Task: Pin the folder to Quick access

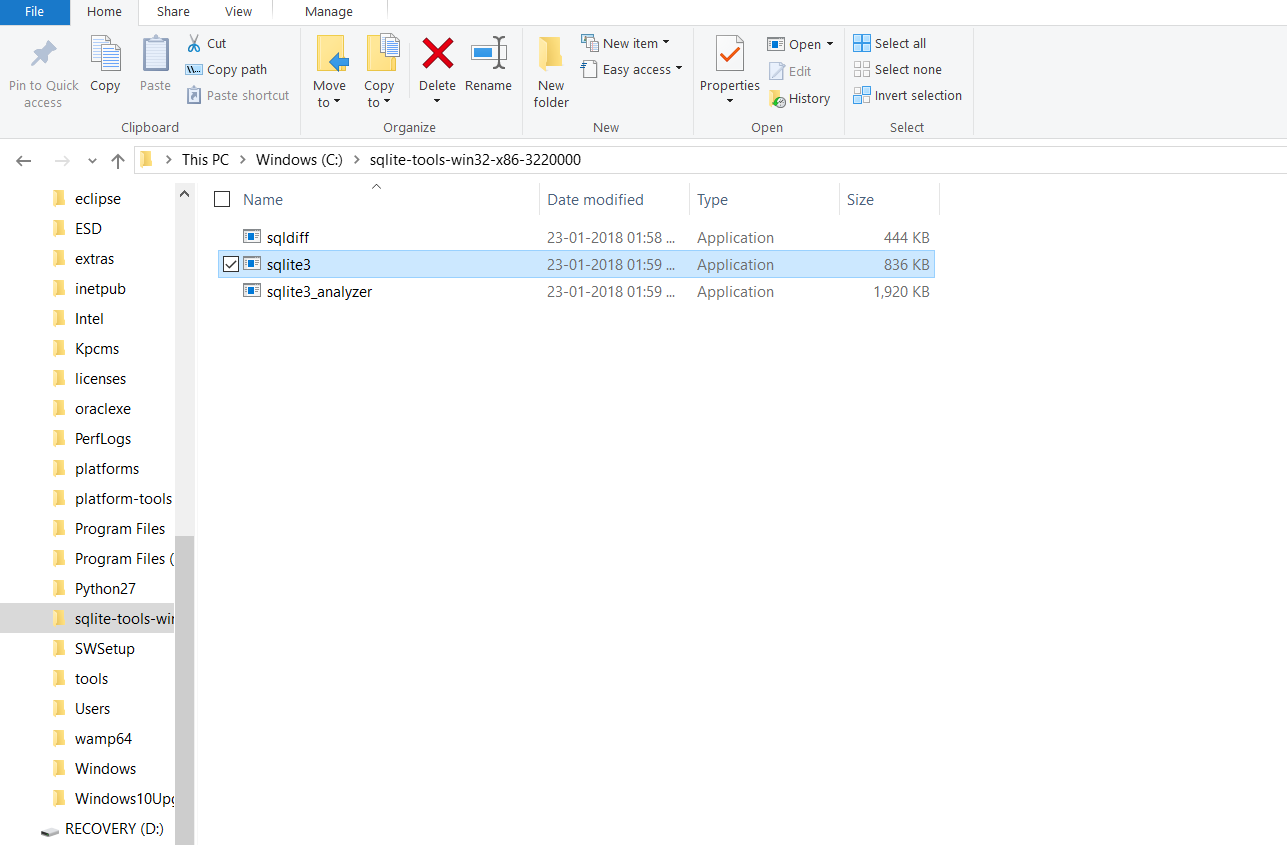Action: point(43,73)
